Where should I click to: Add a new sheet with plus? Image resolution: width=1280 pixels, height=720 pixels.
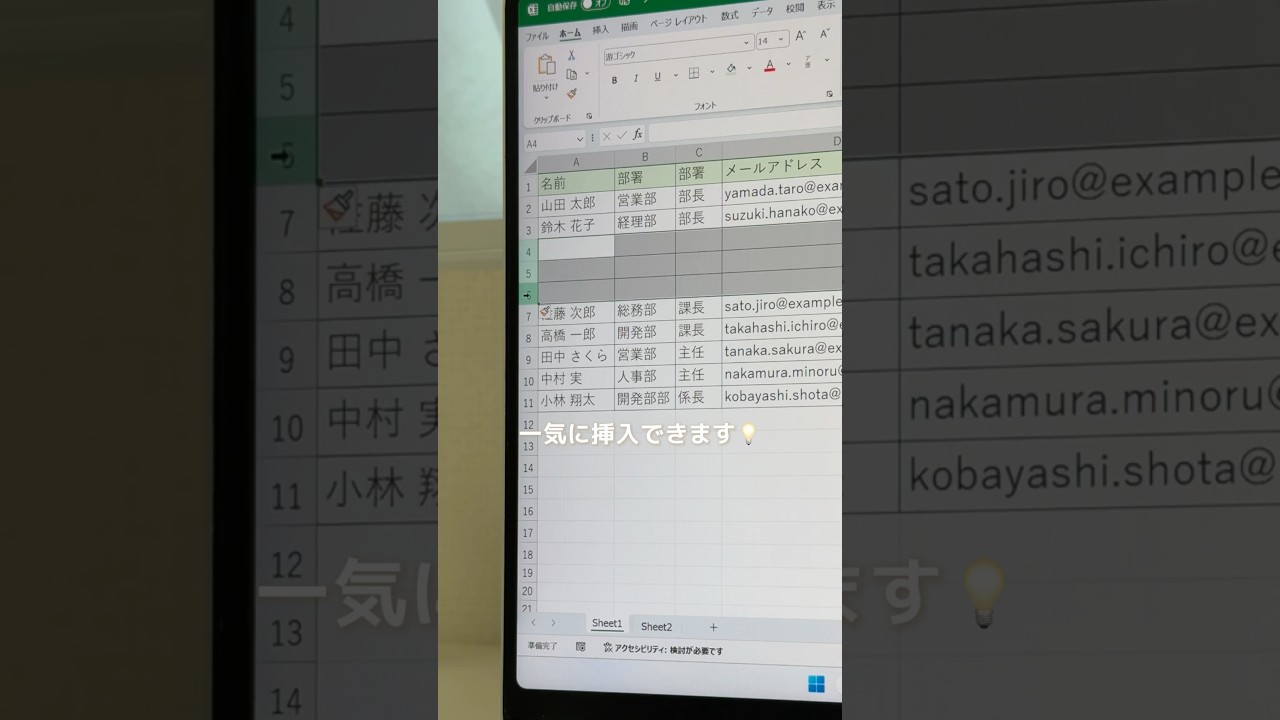click(x=713, y=627)
